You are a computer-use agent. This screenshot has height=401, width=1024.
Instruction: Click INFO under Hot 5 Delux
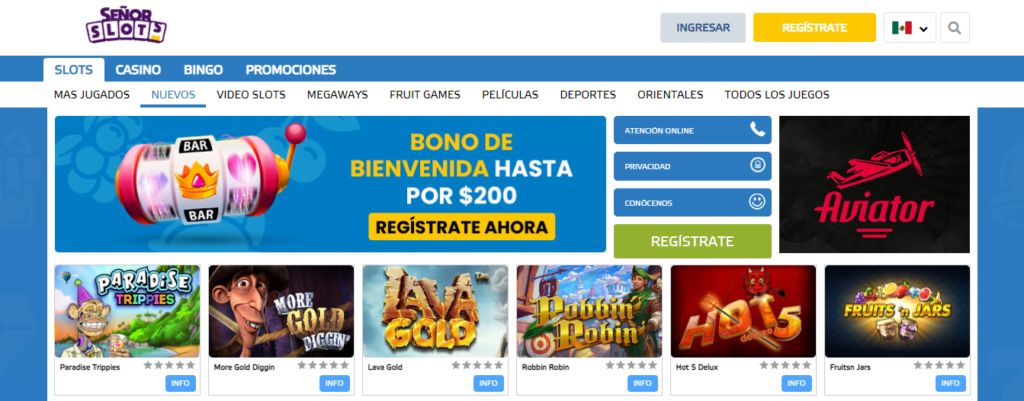796,383
